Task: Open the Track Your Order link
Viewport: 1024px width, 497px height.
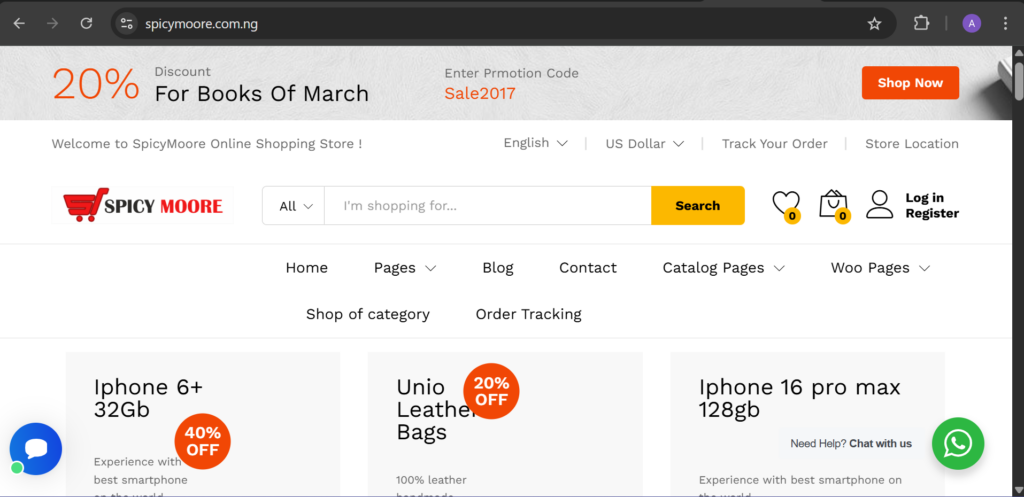Action: tap(774, 144)
